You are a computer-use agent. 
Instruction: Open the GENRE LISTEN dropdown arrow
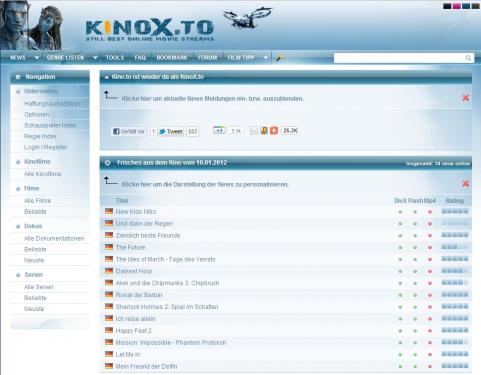[x=95, y=58]
